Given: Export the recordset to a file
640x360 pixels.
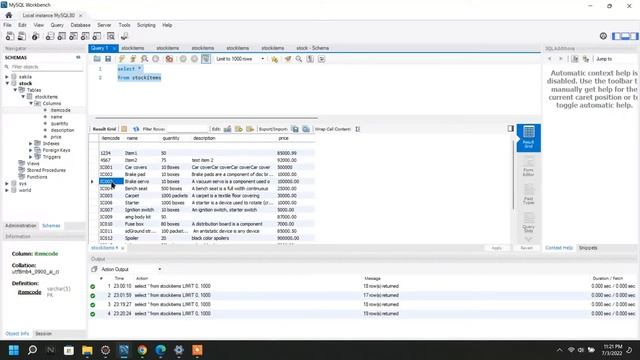Looking at the screenshot, I should tap(295, 129).
